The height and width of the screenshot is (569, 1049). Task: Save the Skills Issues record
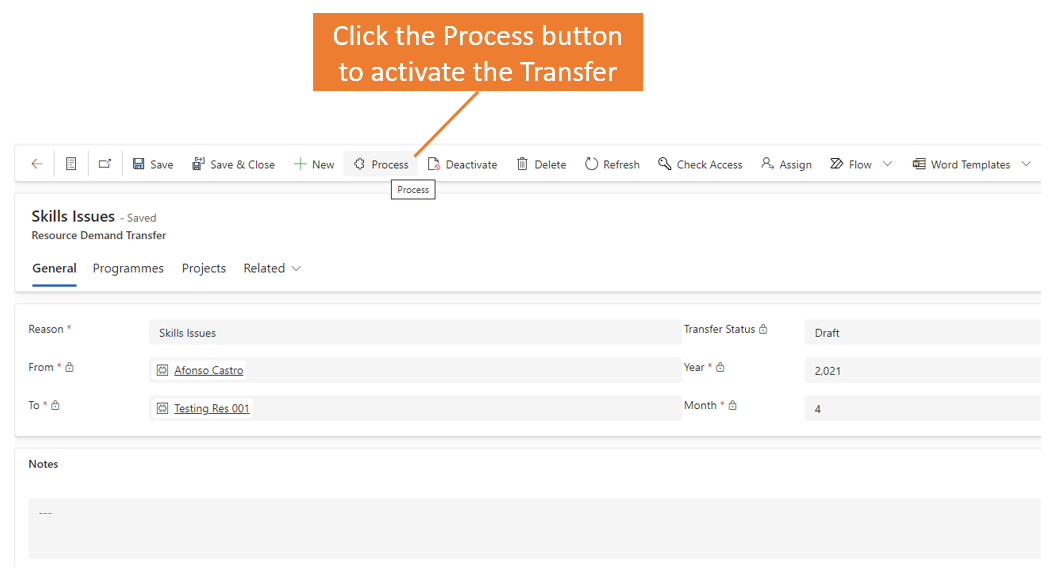click(x=153, y=164)
